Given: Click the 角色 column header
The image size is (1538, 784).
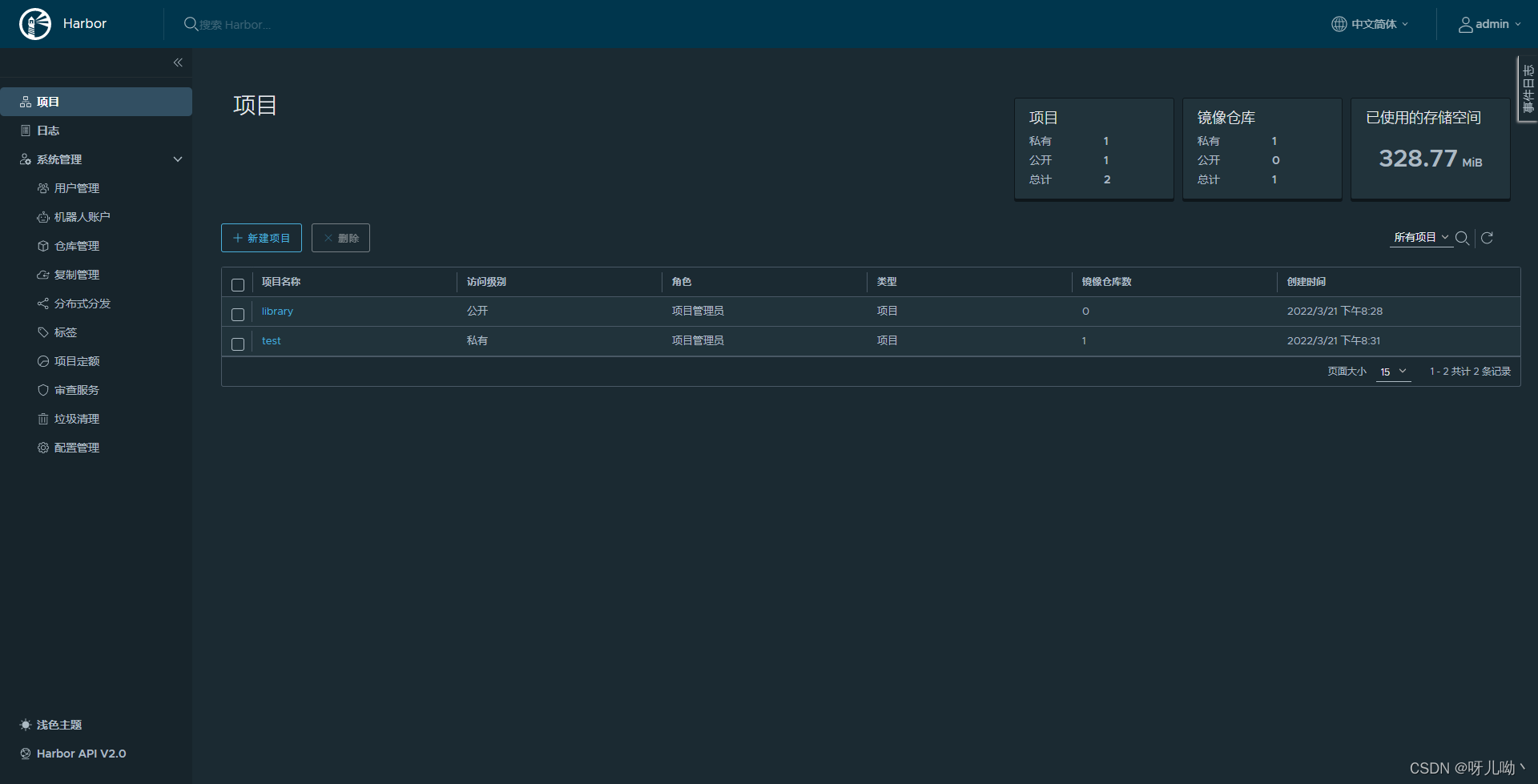Looking at the screenshot, I should (x=682, y=282).
